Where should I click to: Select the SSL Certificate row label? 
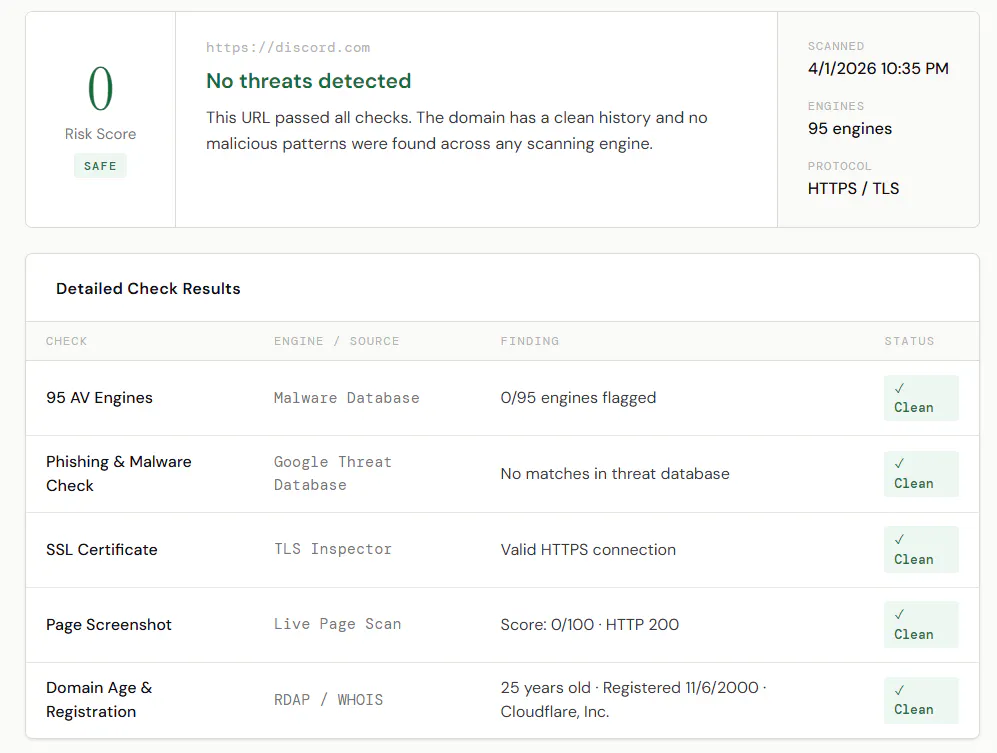[x=102, y=549]
